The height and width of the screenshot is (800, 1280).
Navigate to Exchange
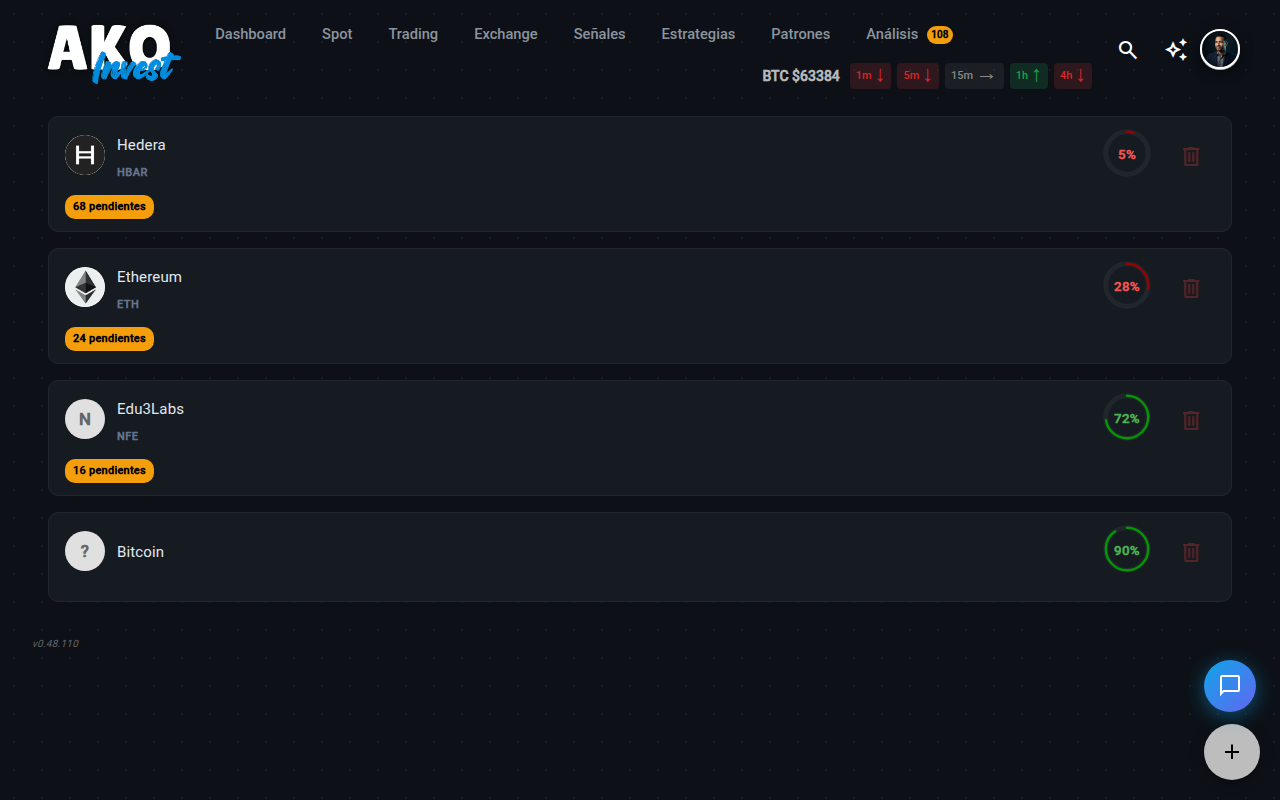[506, 34]
